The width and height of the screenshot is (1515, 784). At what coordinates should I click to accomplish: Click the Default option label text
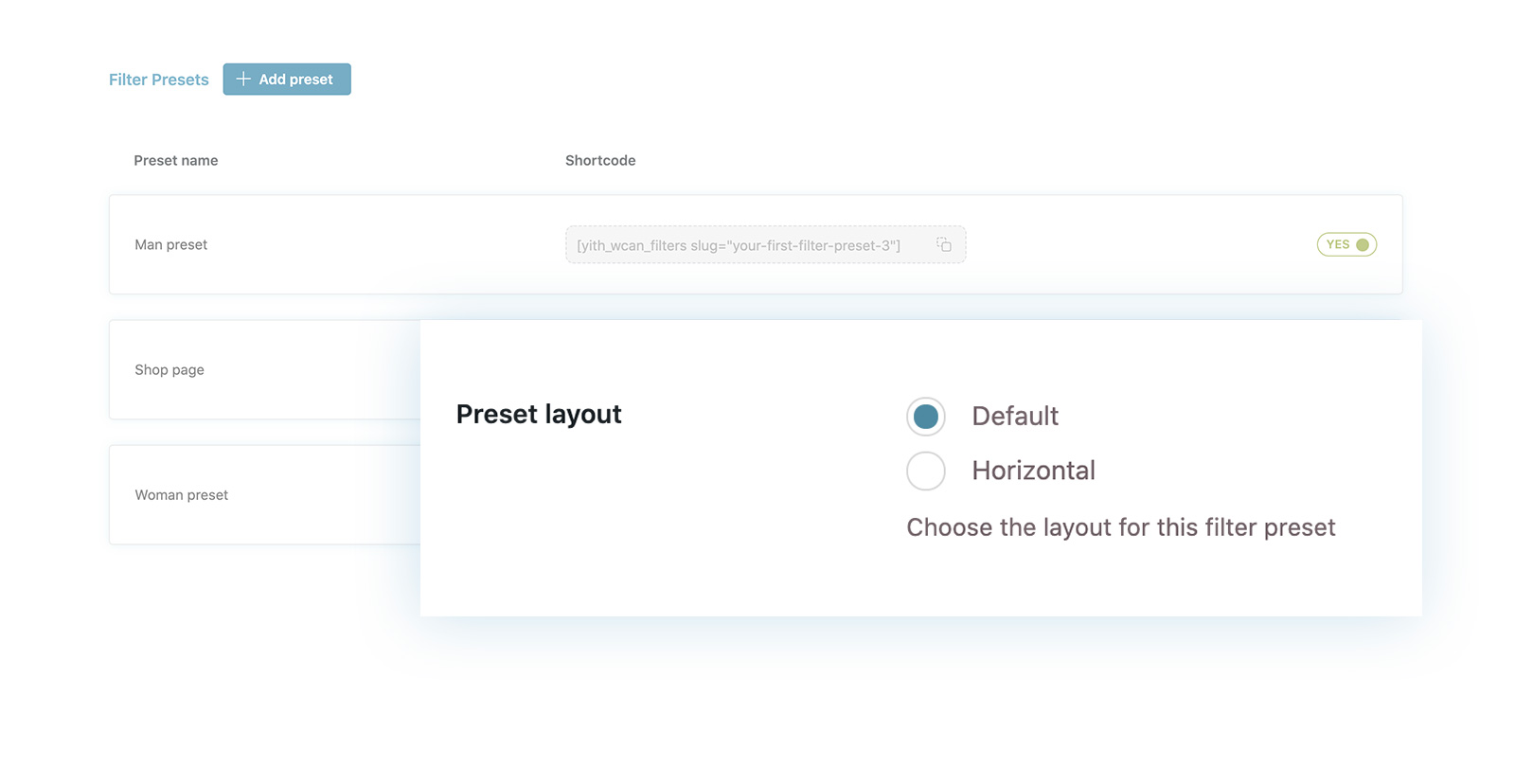(1015, 416)
